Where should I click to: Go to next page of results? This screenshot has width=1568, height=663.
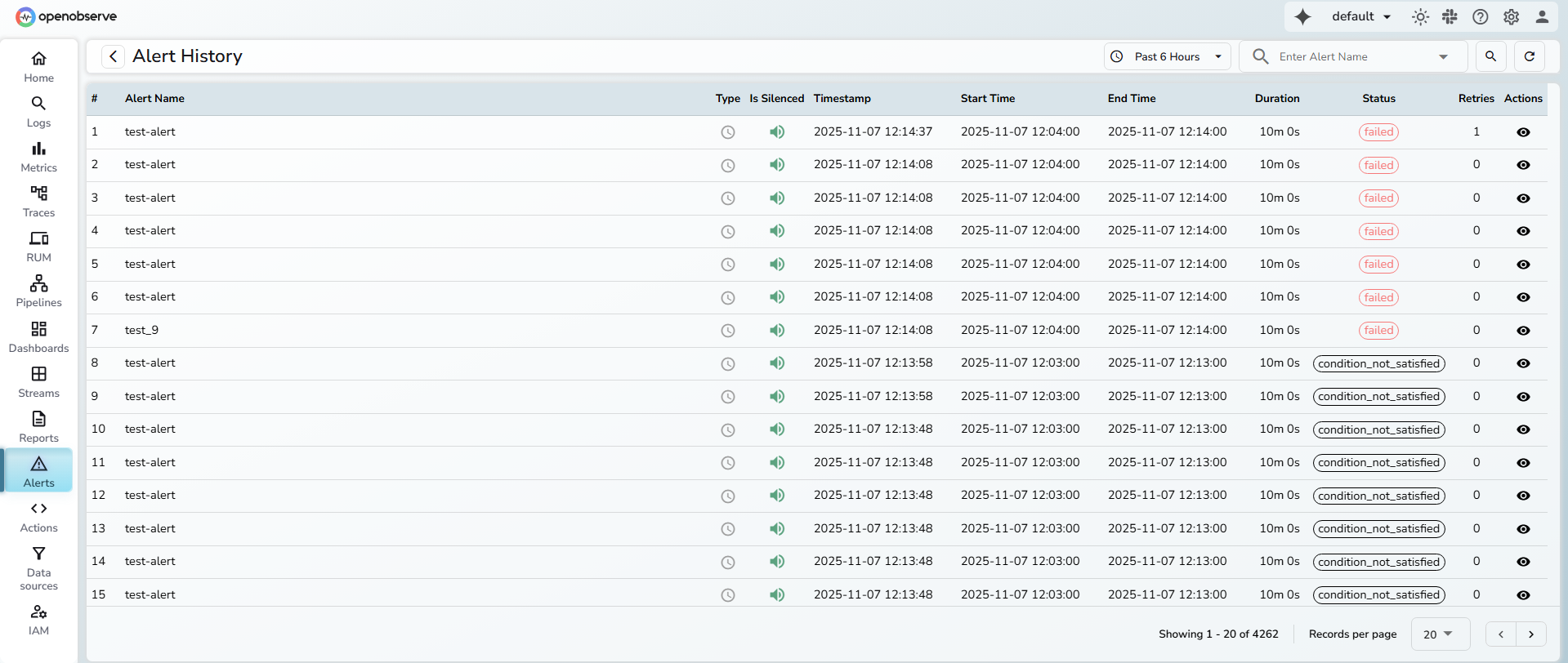tap(1530, 634)
